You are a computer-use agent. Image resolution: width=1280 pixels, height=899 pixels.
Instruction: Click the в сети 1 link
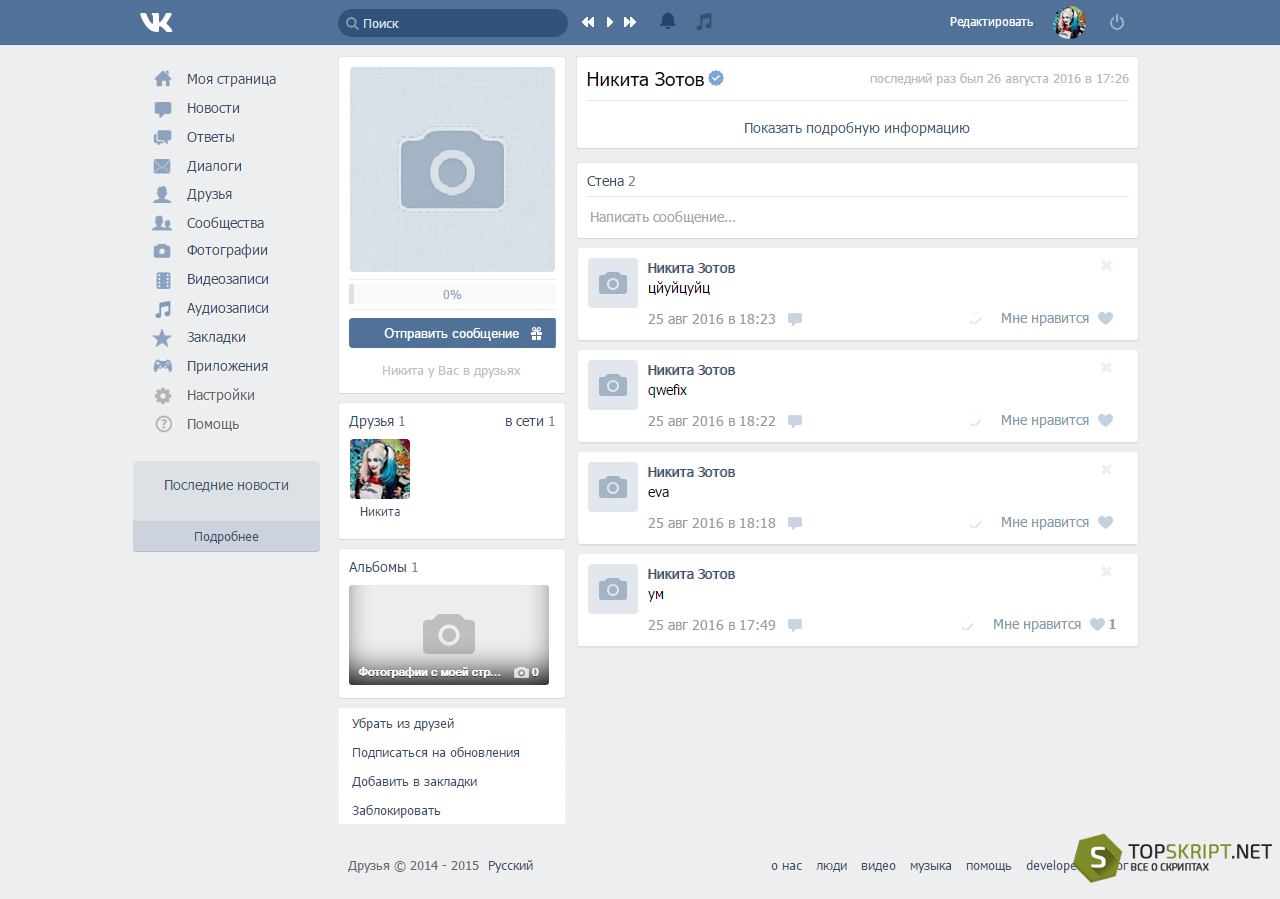coord(530,421)
